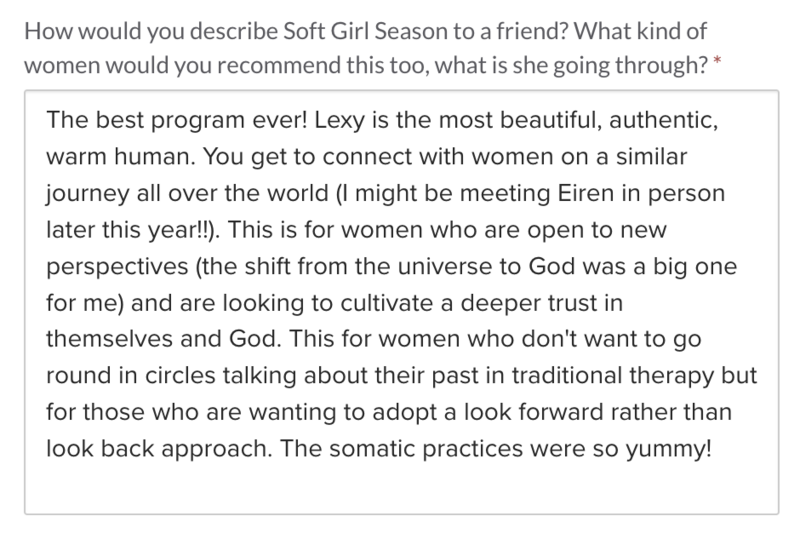Click the word "journey" in the response

pyautogui.click(x=88, y=194)
